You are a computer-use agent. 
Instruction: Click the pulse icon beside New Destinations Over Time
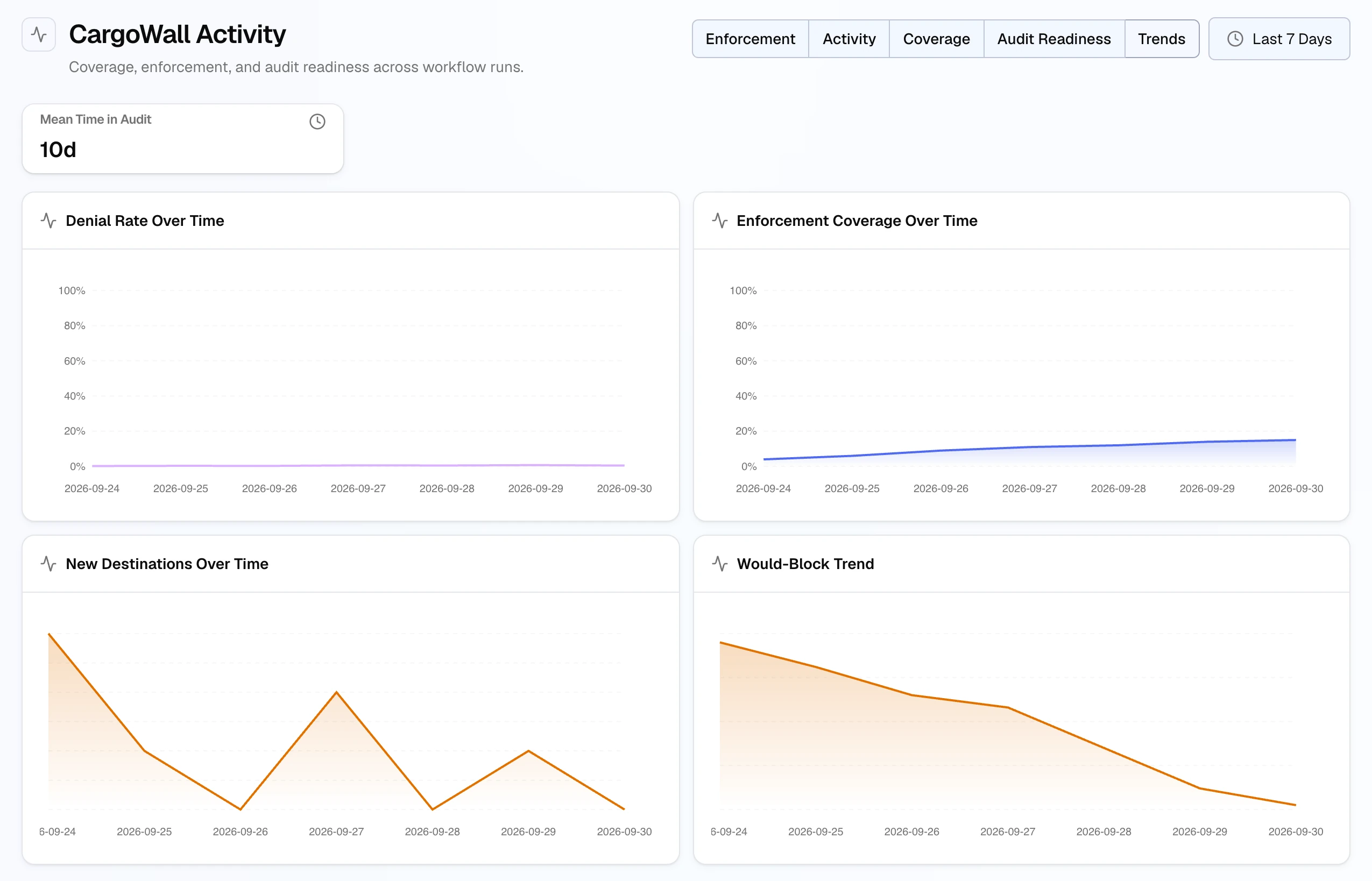(x=48, y=564)
